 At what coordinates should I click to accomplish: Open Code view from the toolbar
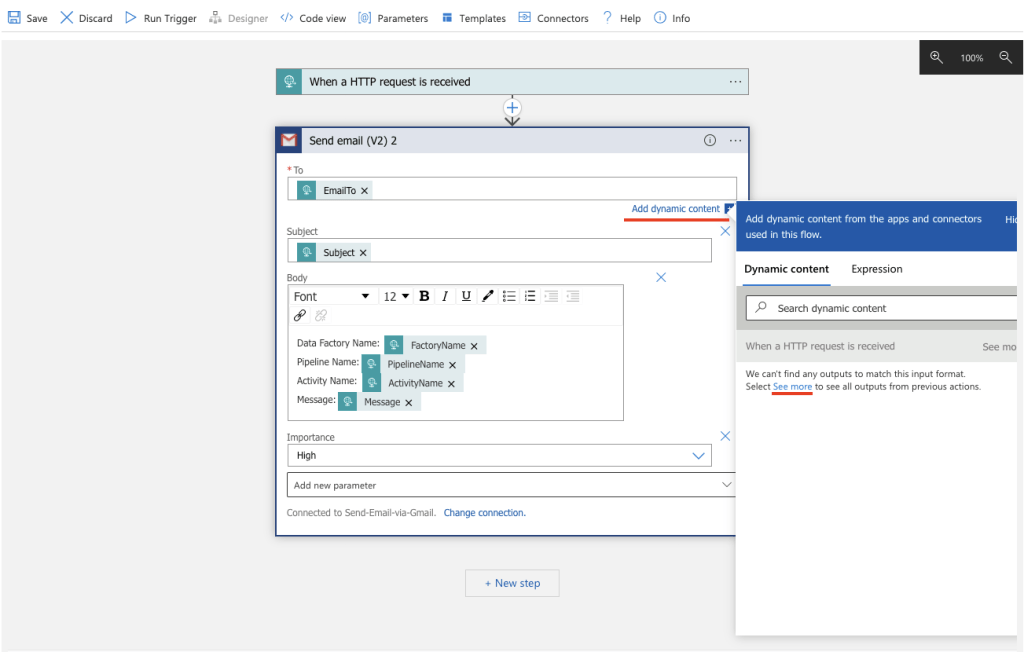[x=312, y=18]
